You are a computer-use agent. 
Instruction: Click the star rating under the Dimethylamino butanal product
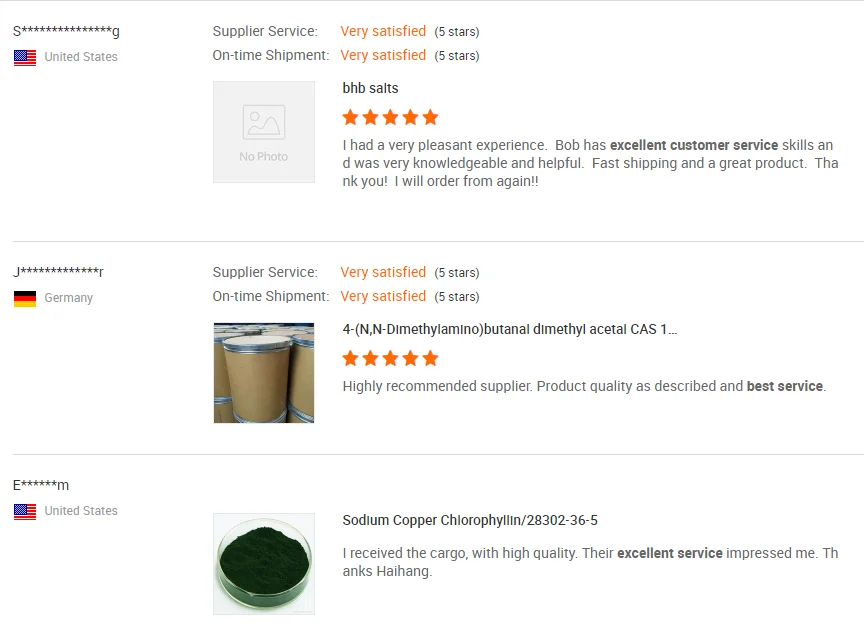pos(390,358)
